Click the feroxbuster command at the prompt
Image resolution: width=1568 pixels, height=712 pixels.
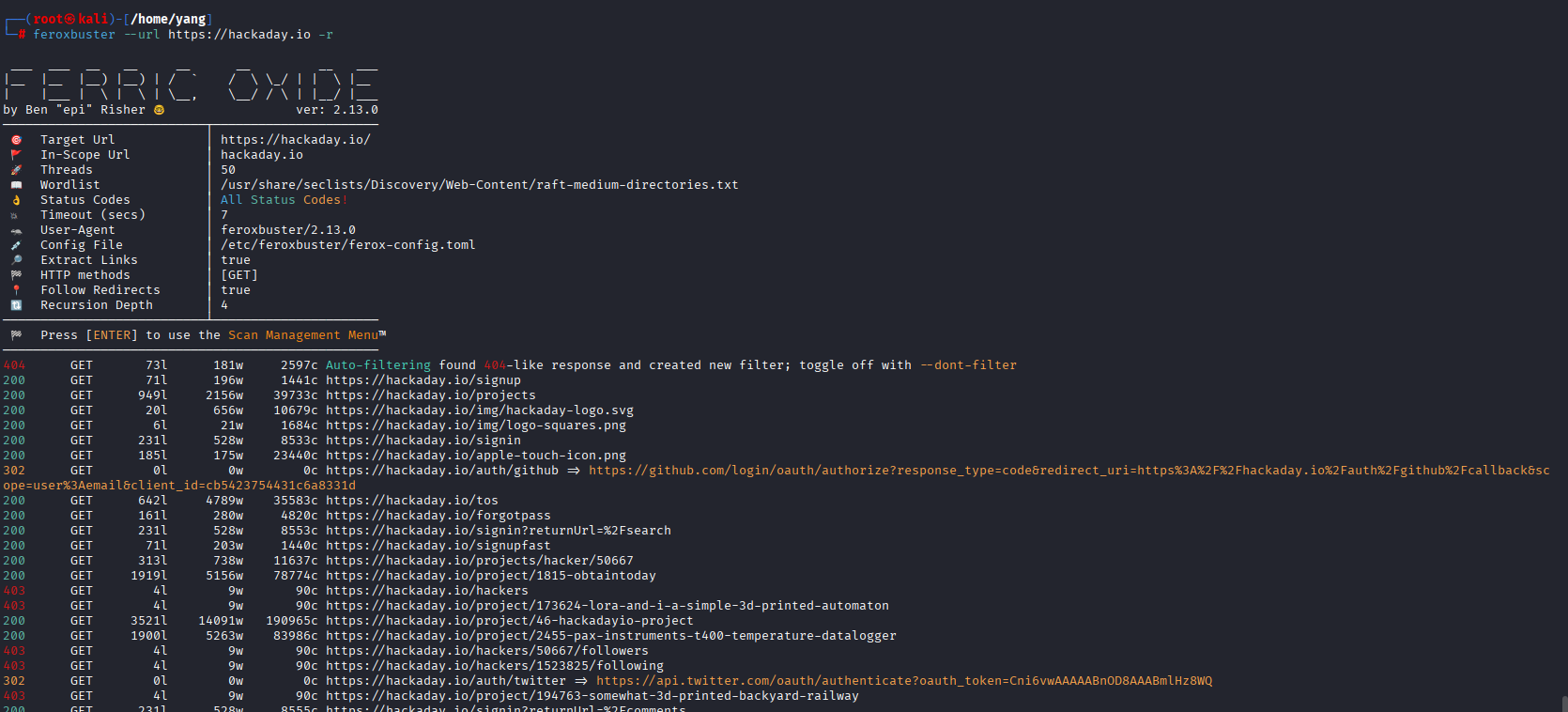tap(74, 35)
